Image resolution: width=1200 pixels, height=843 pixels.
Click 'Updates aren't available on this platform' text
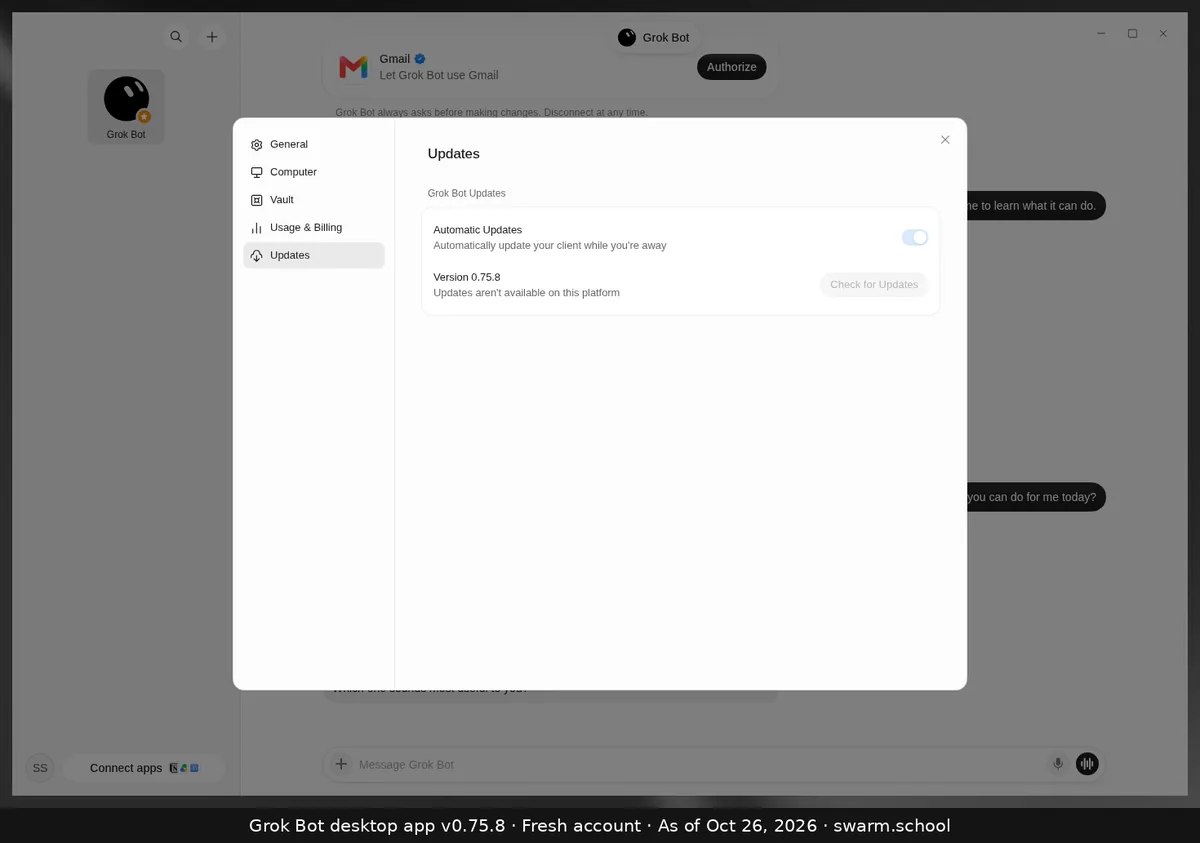point(527,293)
